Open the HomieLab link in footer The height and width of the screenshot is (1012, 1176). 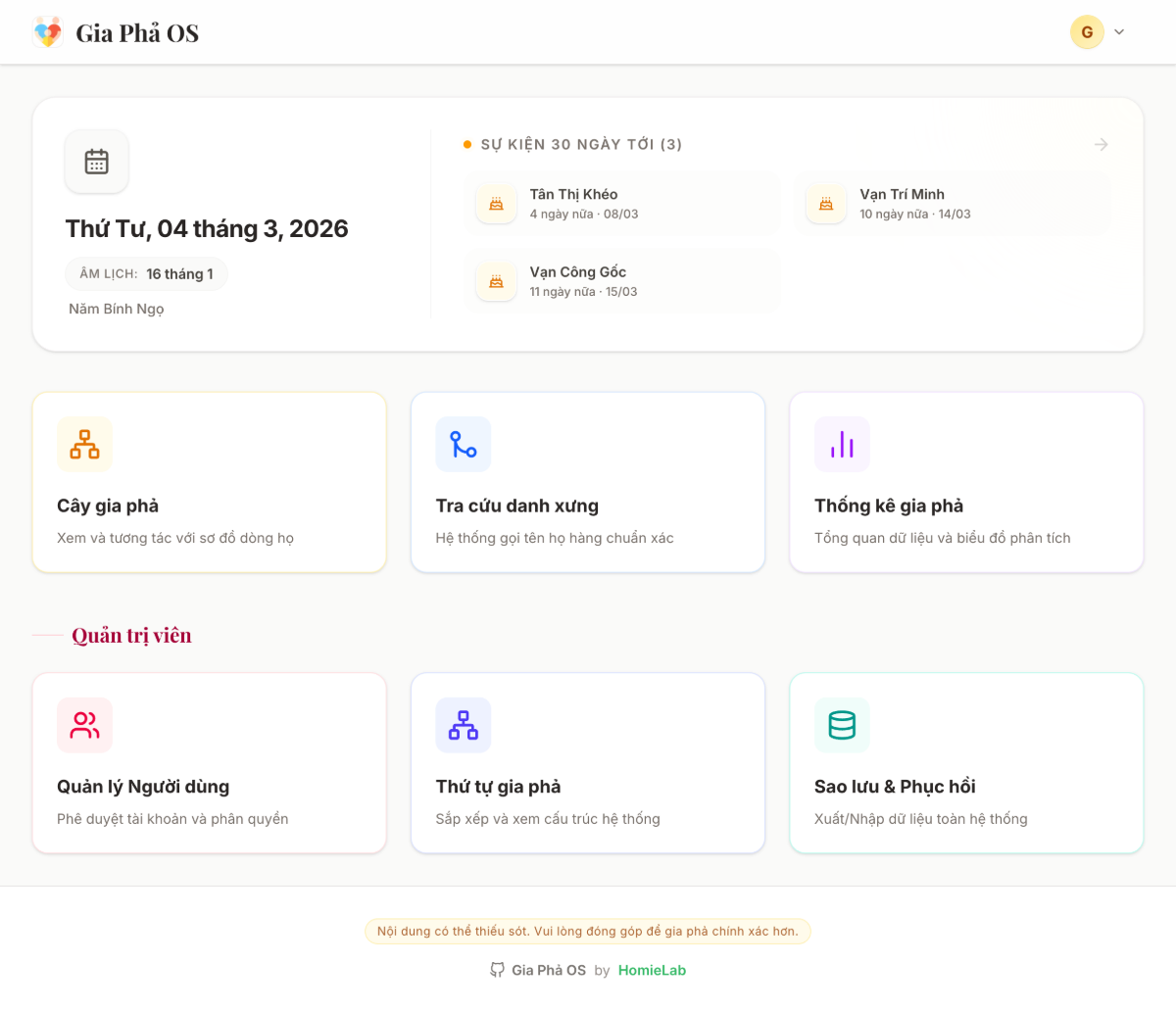(x=652, y=970)
